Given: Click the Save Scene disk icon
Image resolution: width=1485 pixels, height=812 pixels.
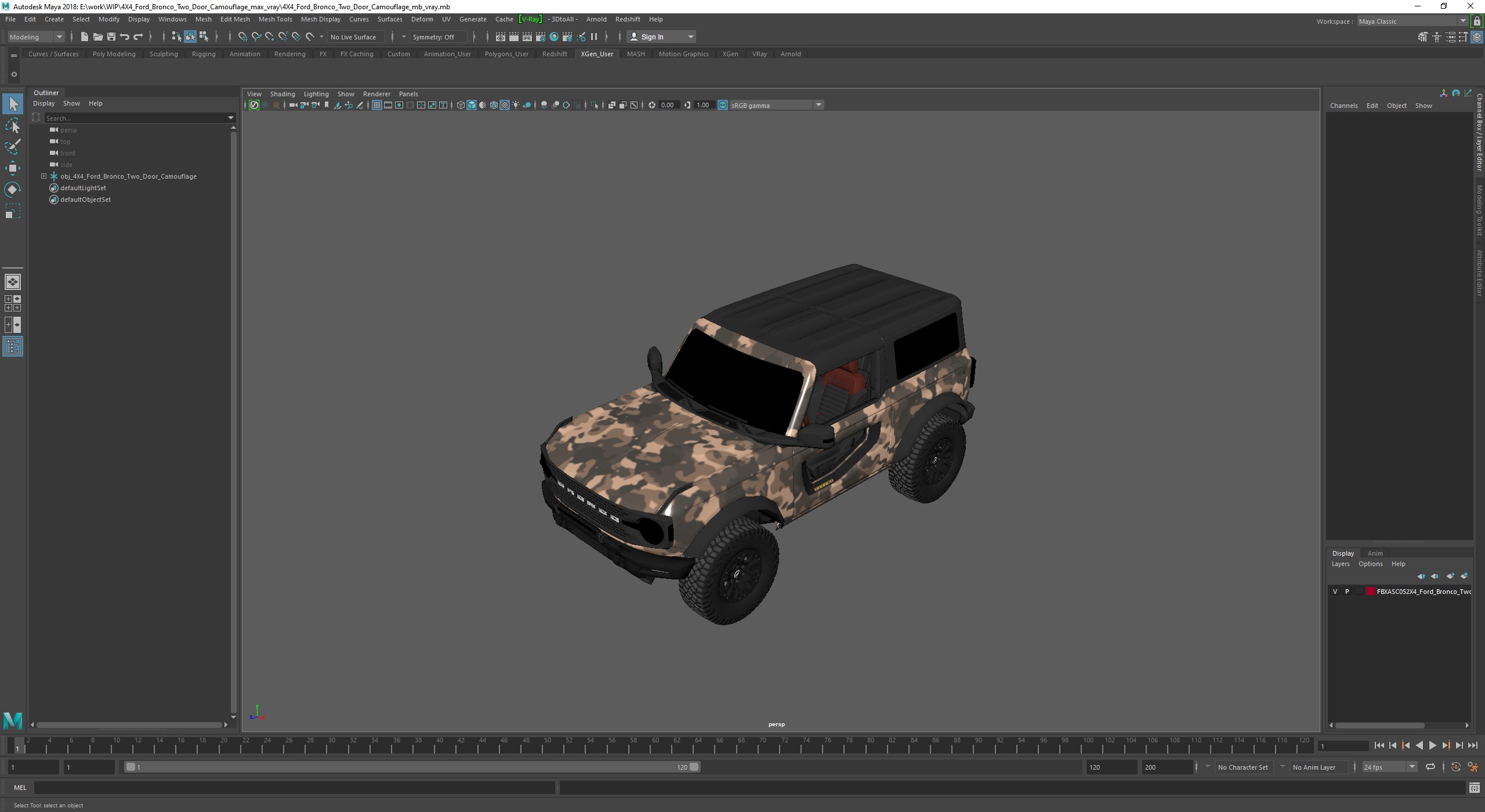Looking at the screenshot, I should coord(111,37).
